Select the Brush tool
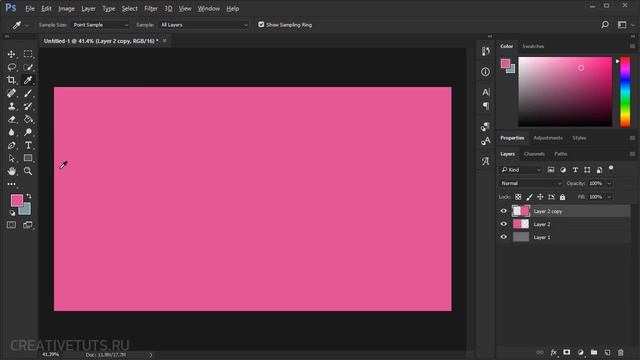Image resolution: width=640 pixels, height=360 pixels. (28, 93)
